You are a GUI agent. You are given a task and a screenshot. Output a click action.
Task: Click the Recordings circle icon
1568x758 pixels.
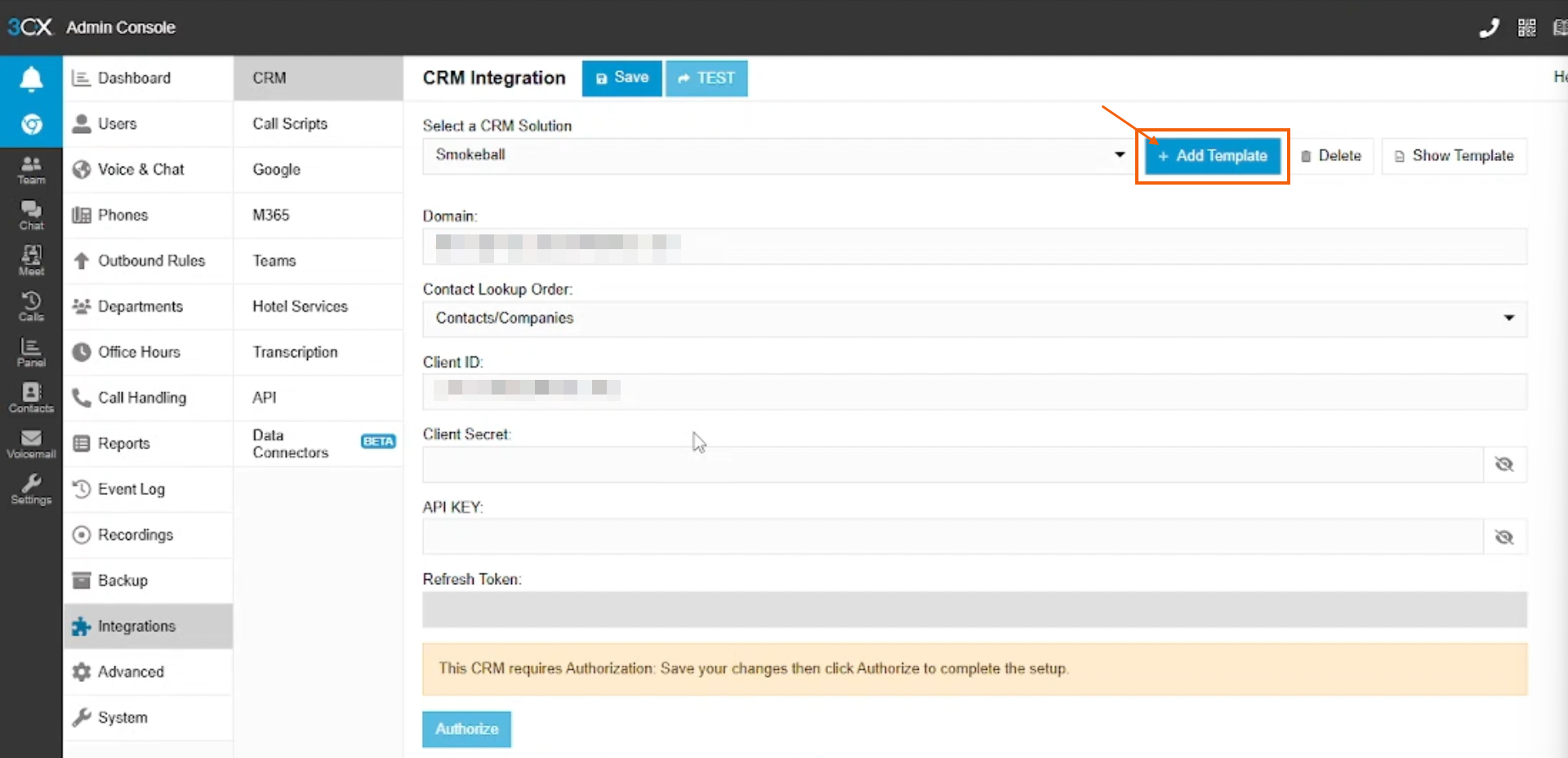(81, 535)
